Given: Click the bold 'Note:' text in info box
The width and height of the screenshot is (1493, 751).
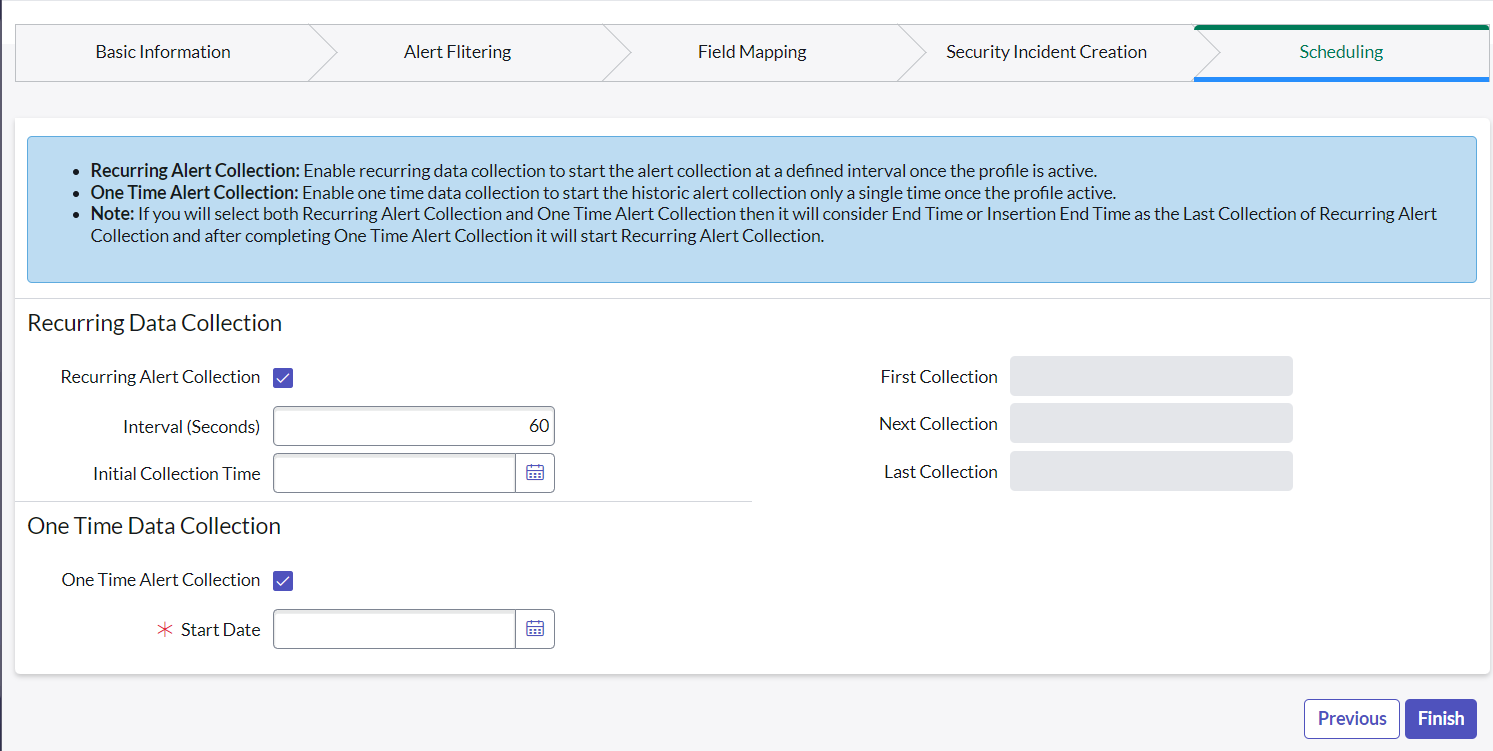Looking at the screenshot, I should click(112, 214).
